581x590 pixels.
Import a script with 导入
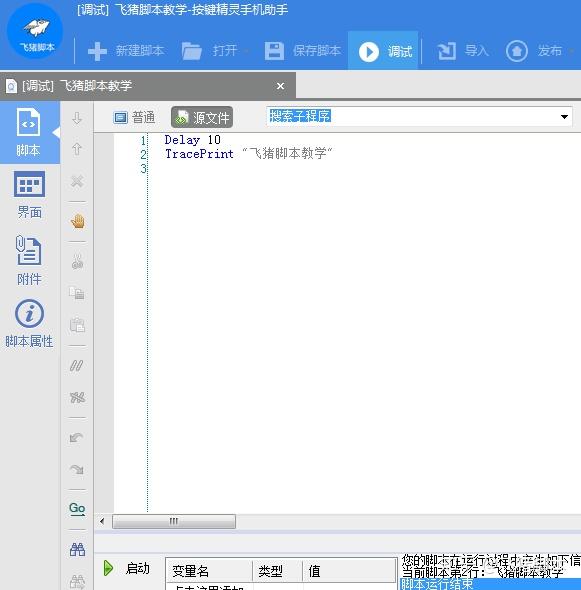(462, 51)
